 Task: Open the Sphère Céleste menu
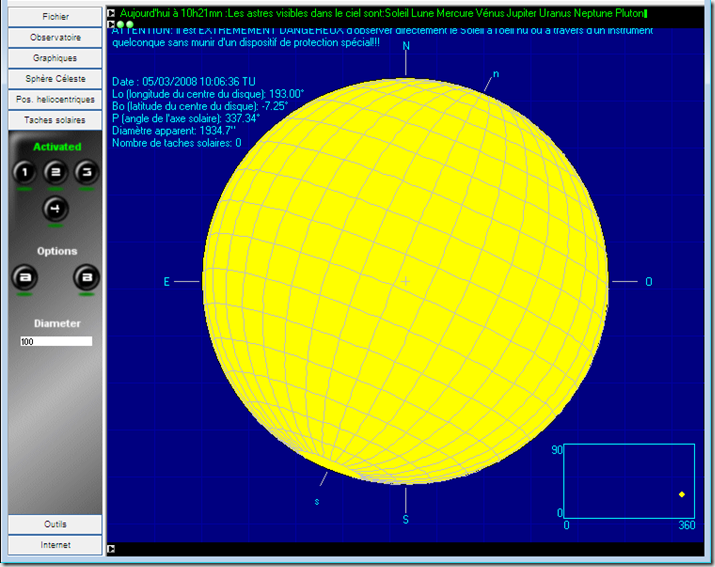click(55, 78)
